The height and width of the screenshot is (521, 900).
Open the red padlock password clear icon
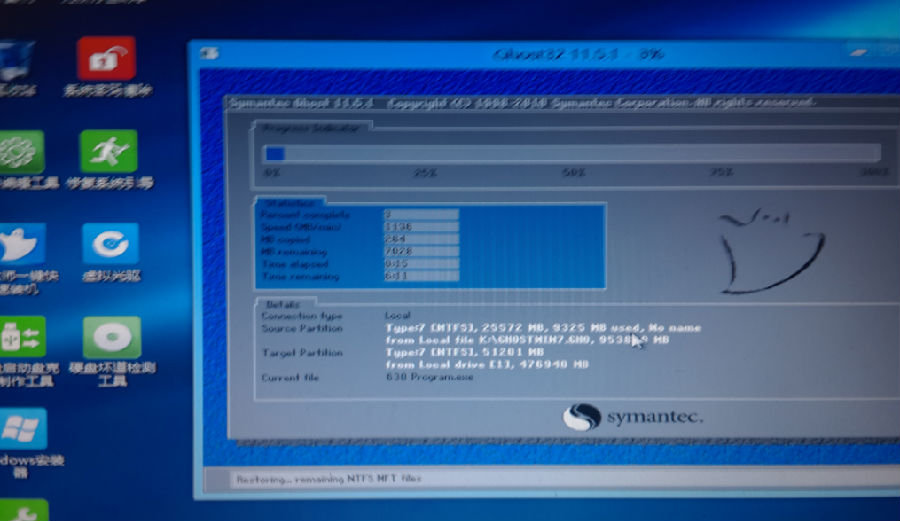click(106, 58)
